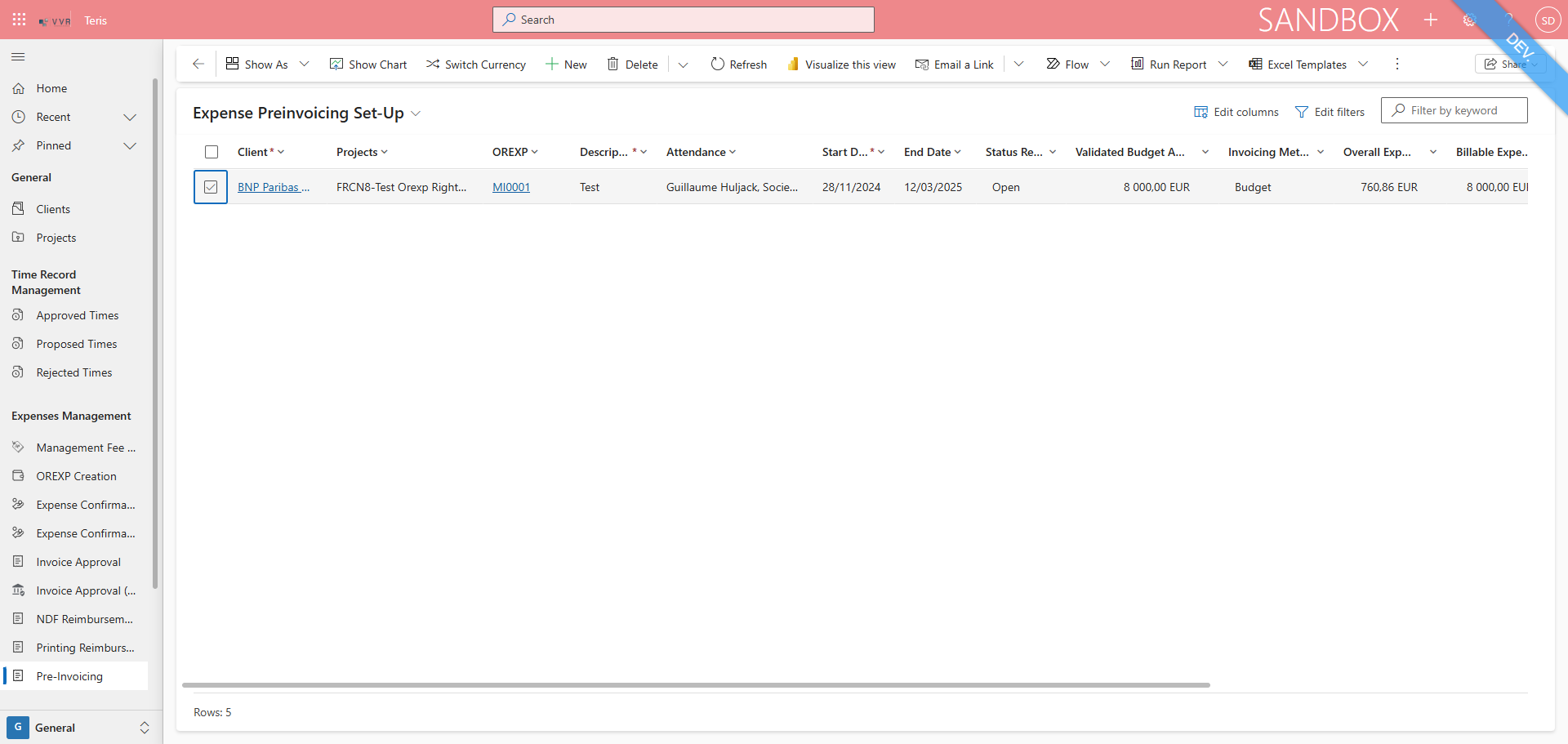Open the MI0001 OREXP link
1568x744 pixels.
[511, 187]
